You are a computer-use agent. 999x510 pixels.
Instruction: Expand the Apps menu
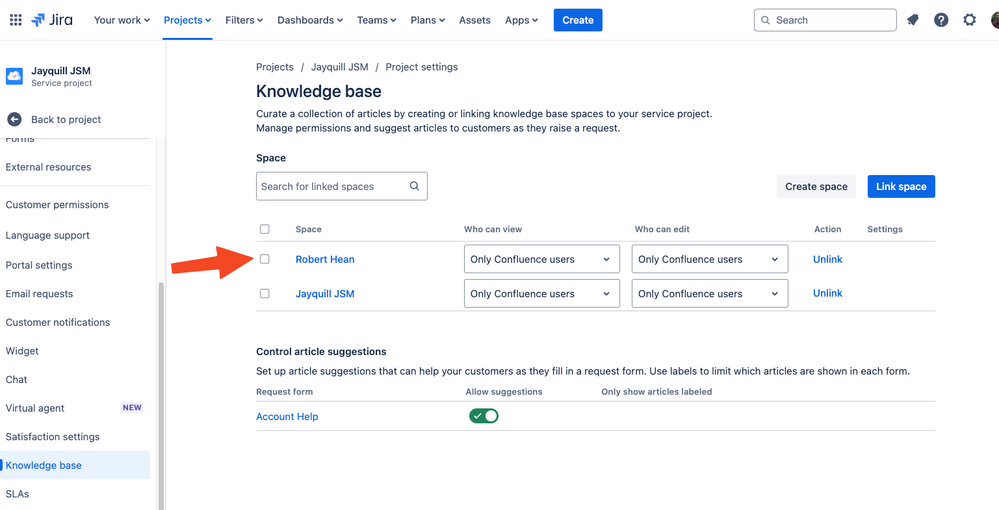(521, 20)
